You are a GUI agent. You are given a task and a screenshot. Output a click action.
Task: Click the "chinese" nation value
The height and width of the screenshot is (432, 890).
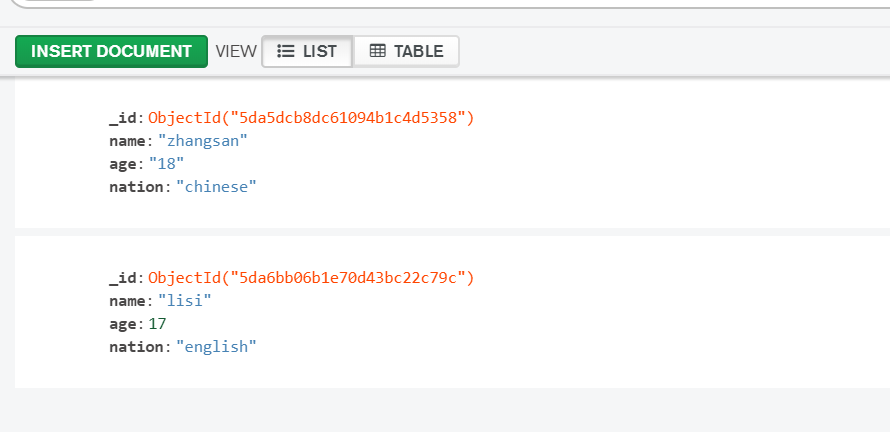[216, 187]
